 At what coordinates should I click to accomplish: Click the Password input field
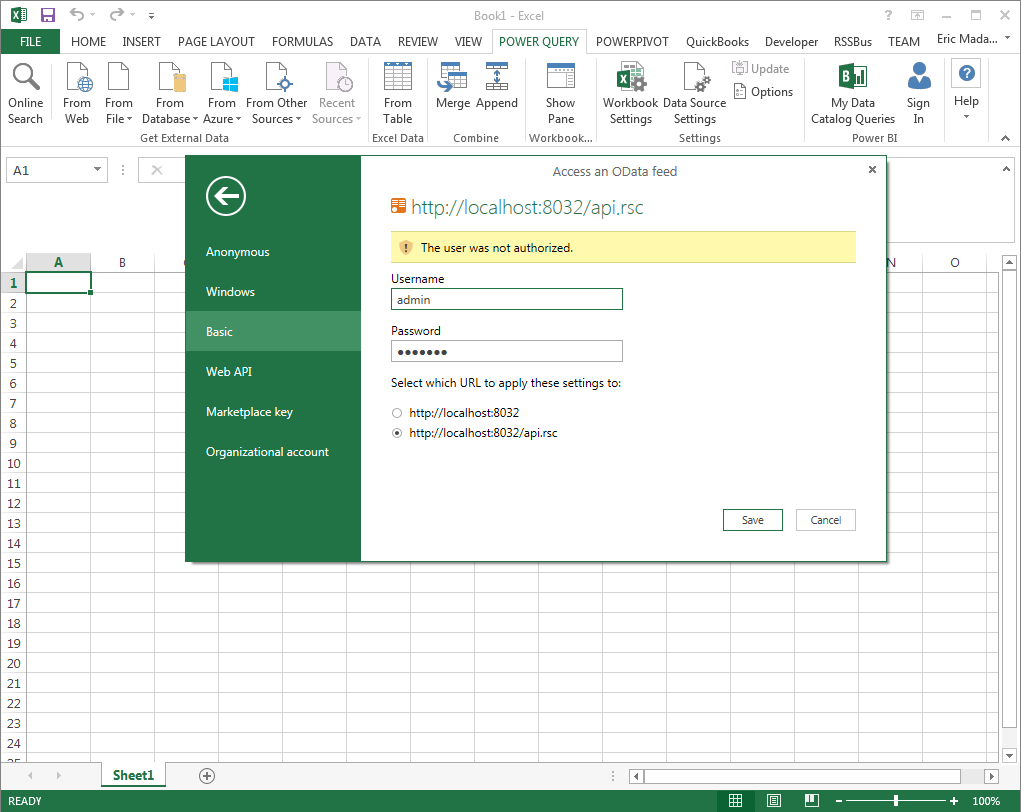506,351
